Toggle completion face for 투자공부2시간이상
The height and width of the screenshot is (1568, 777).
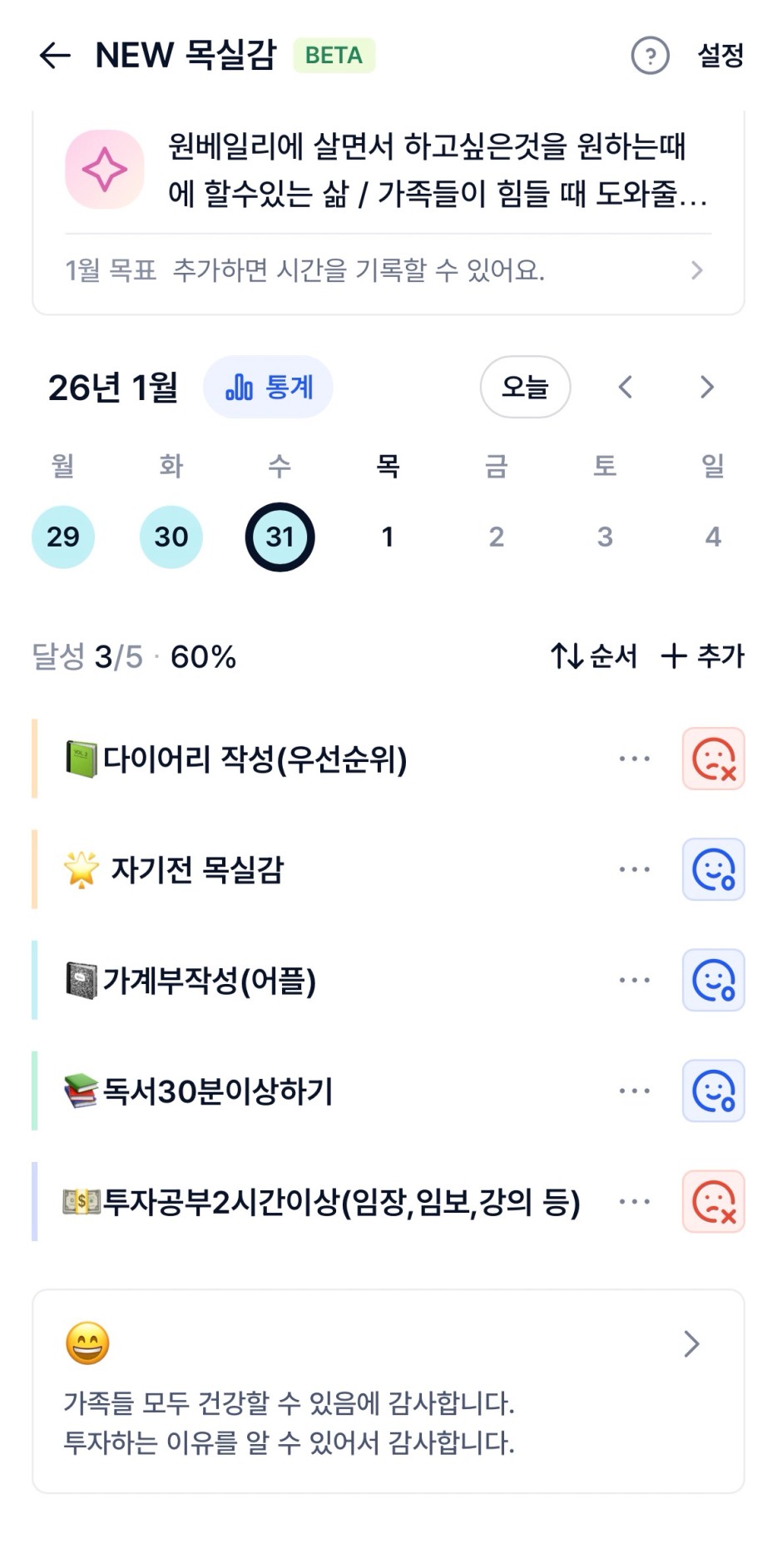click(x=713, y=1201)
